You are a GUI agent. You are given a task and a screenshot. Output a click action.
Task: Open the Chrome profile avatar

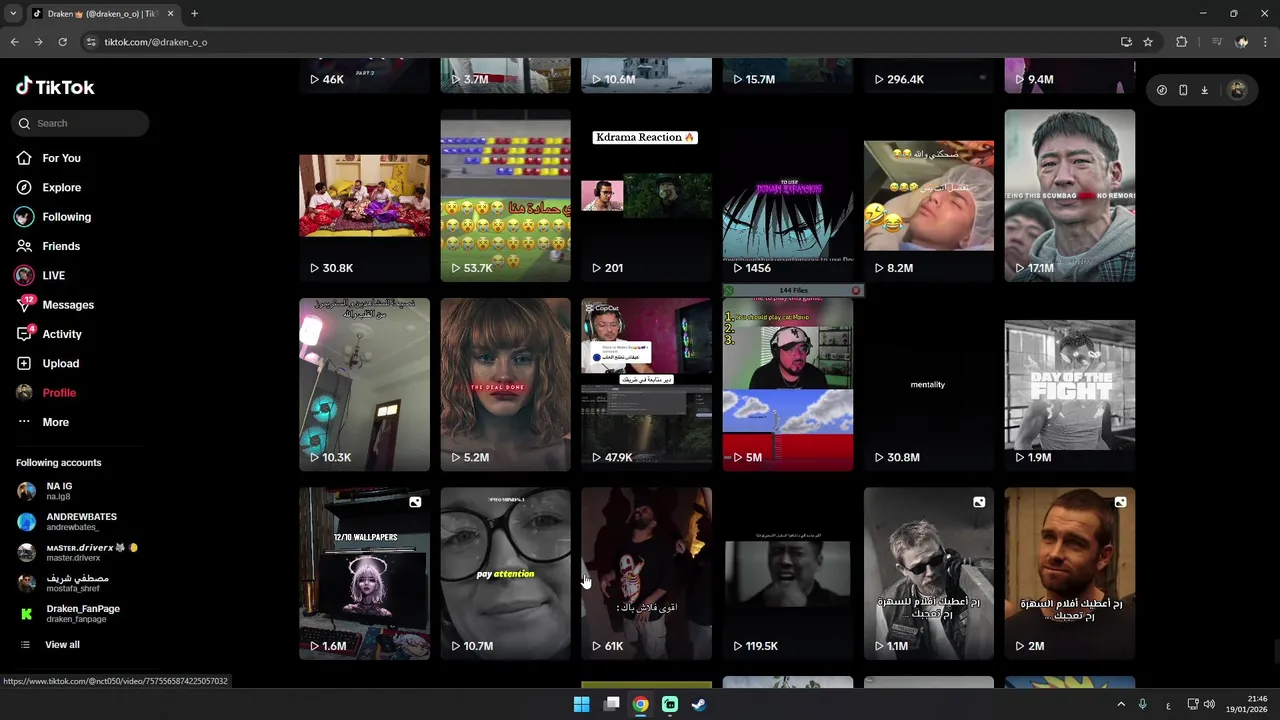pyautogui.click(x=1242, y=42)
